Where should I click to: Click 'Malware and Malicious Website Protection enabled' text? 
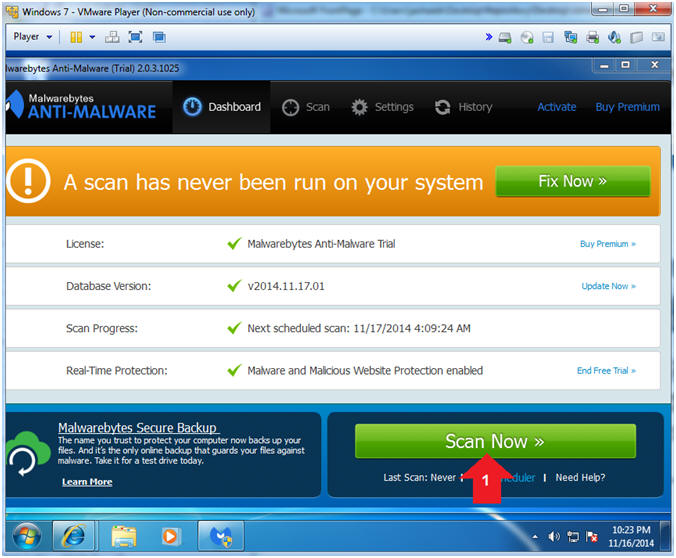point(365,371)
